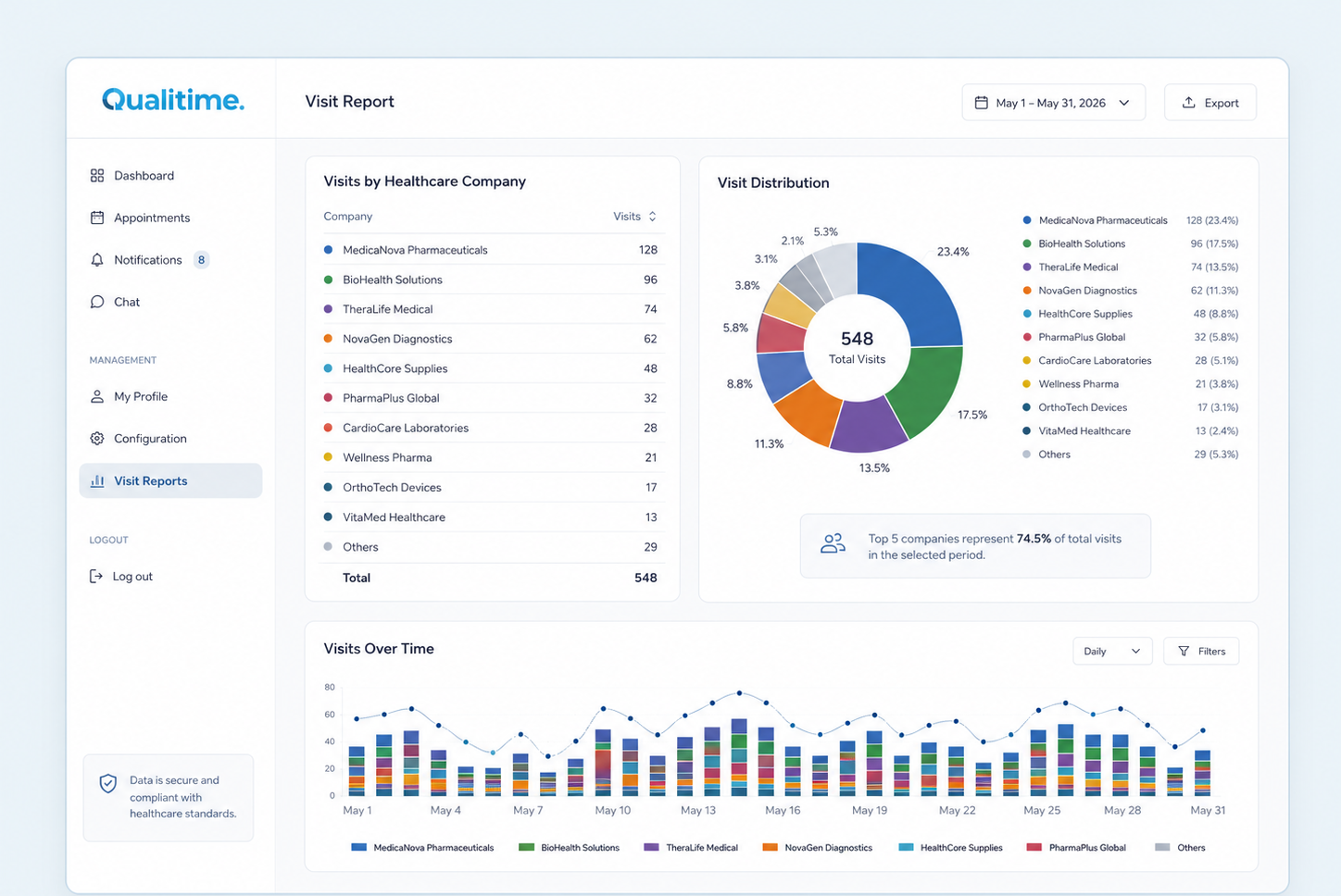Viewport: 1341px width, 896px height.
Task: Click the Qualitime logo
Action: 173,100
